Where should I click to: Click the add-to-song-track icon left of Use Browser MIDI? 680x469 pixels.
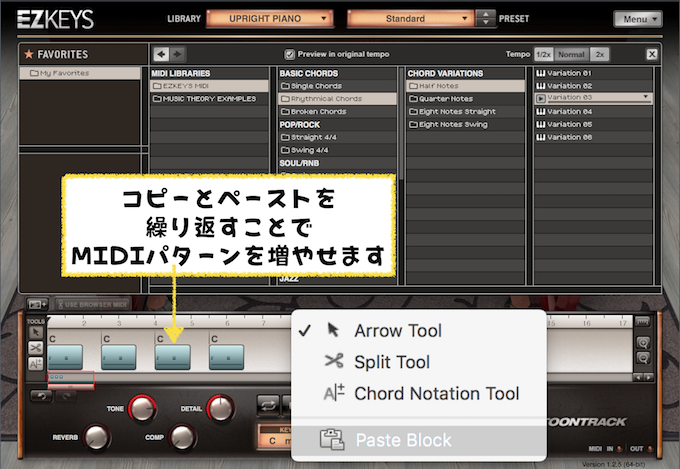coord(37,304)
